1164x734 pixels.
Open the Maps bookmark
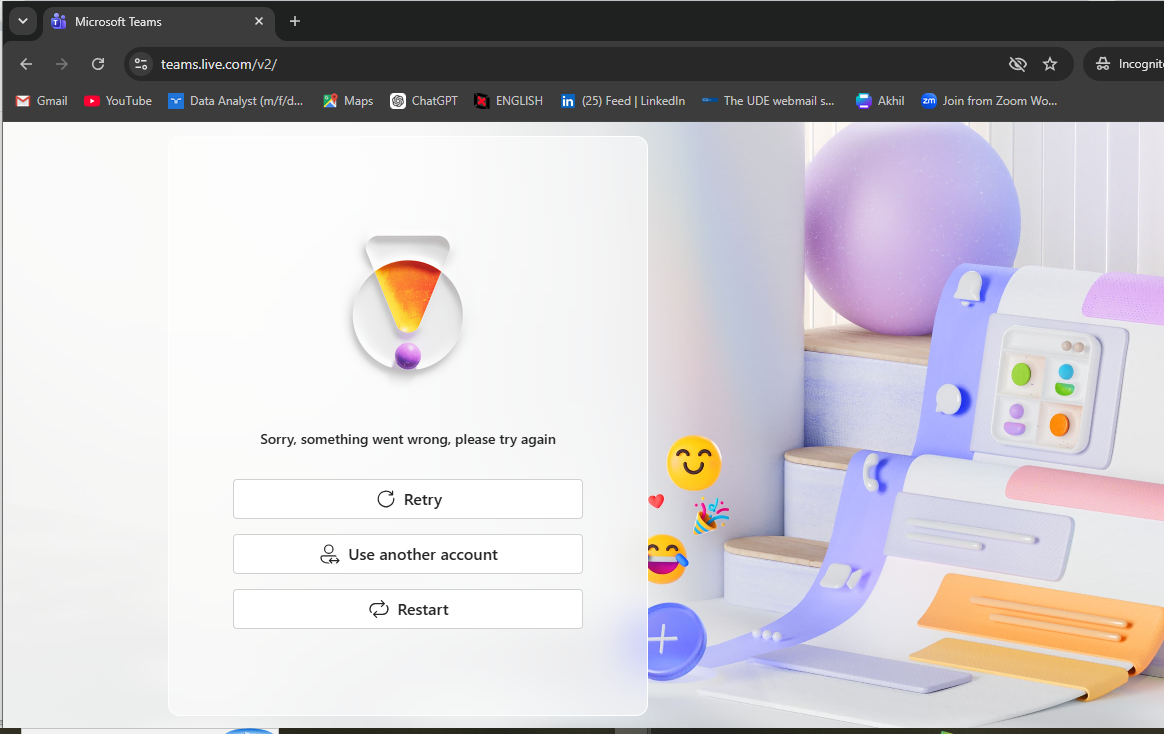[348, 101]
